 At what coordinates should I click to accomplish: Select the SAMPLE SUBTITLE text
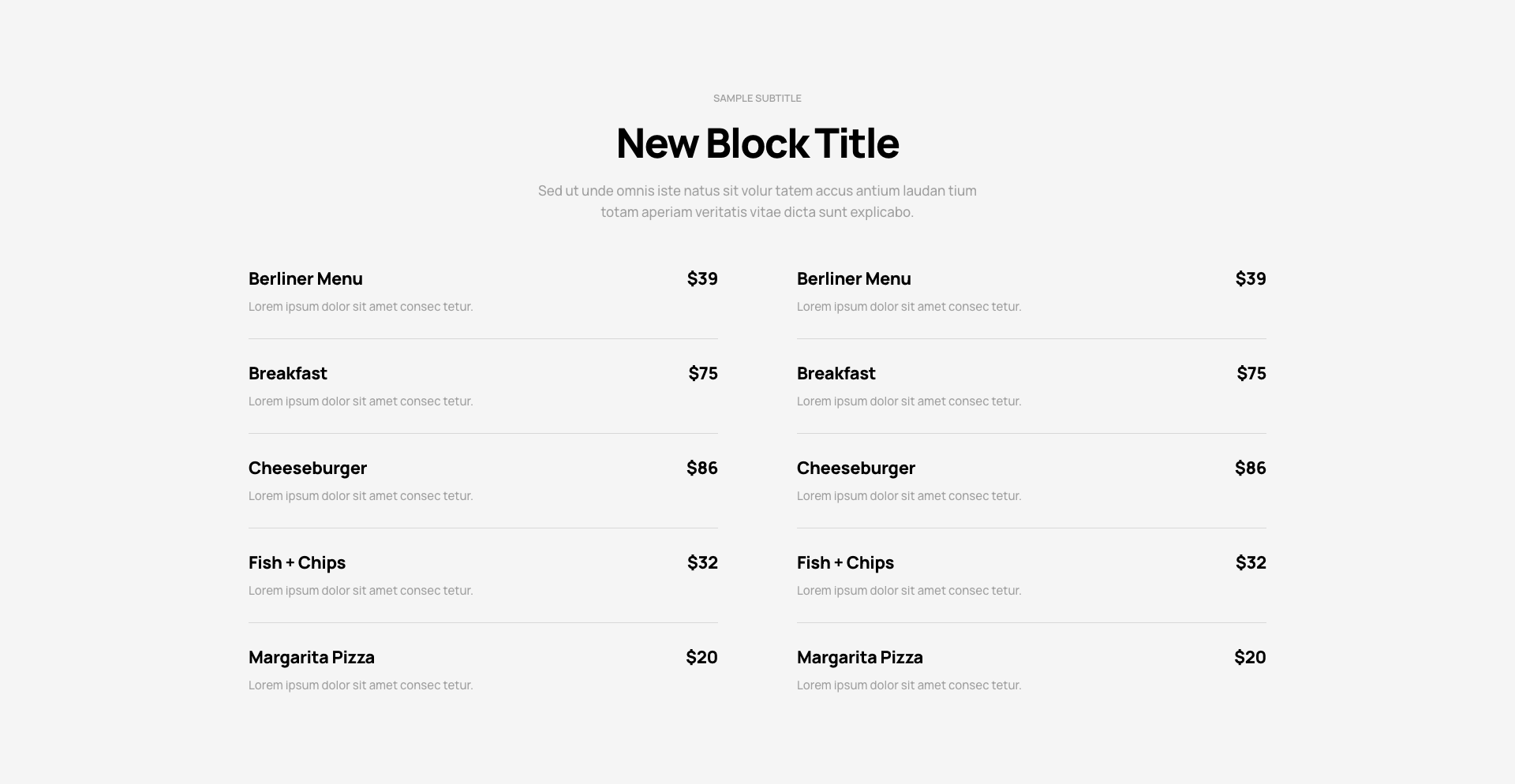[x=757, y=99]
